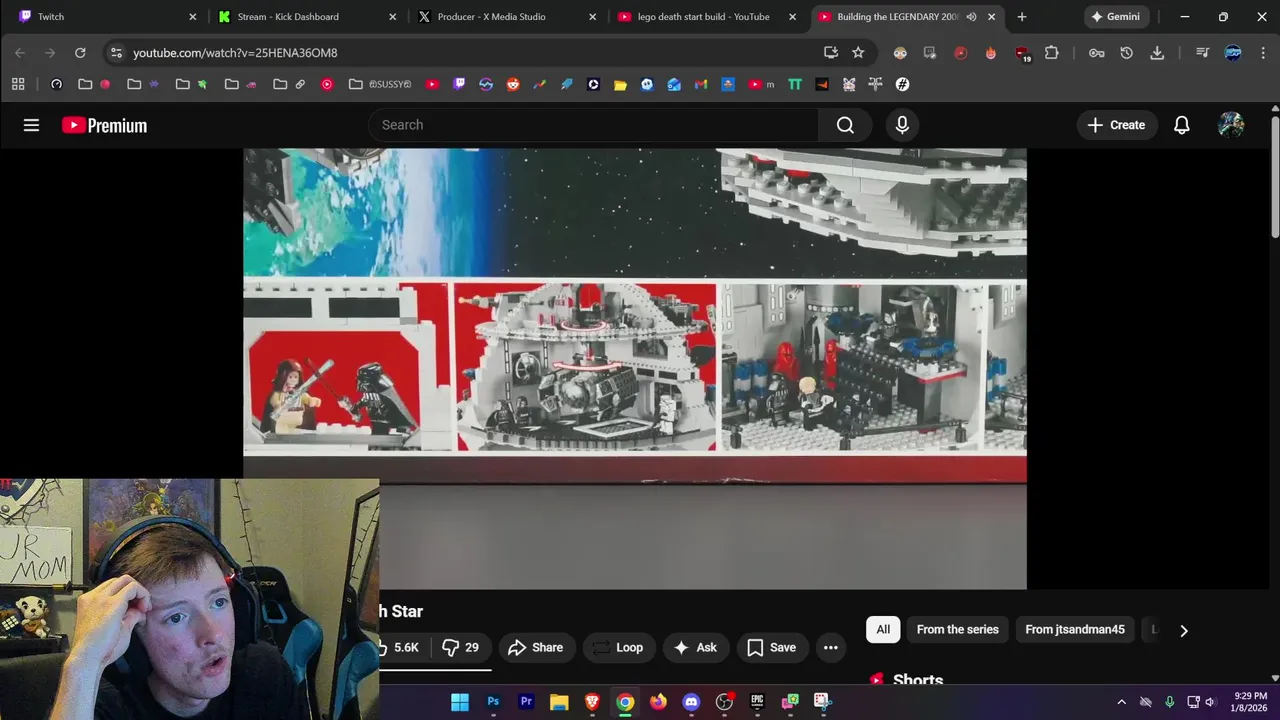1280x720 pixels.
Task: Install app icon in the address bar
Action: click(831, 53)
